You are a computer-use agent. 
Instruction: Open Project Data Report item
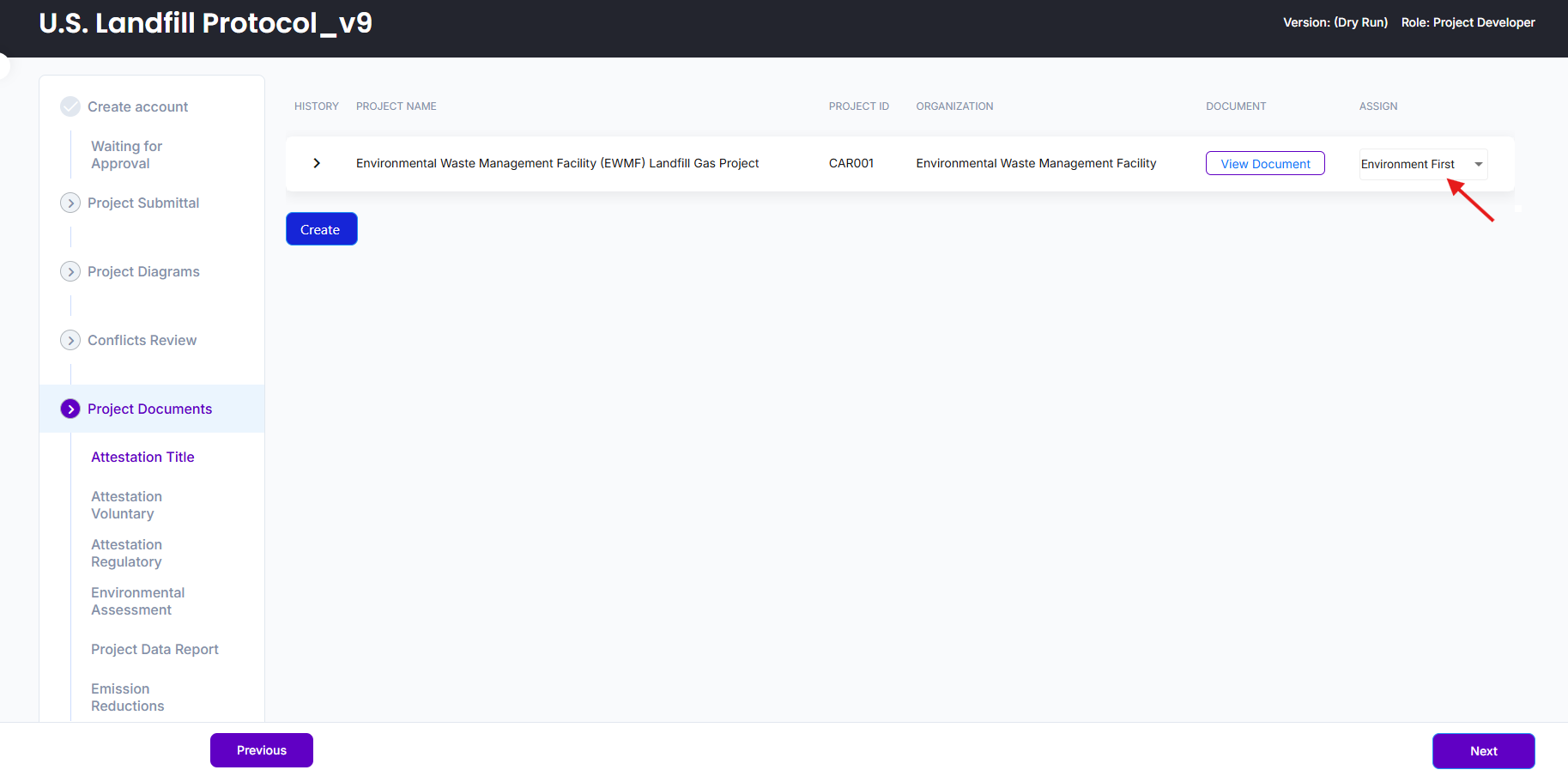click(x=154, y=649)
